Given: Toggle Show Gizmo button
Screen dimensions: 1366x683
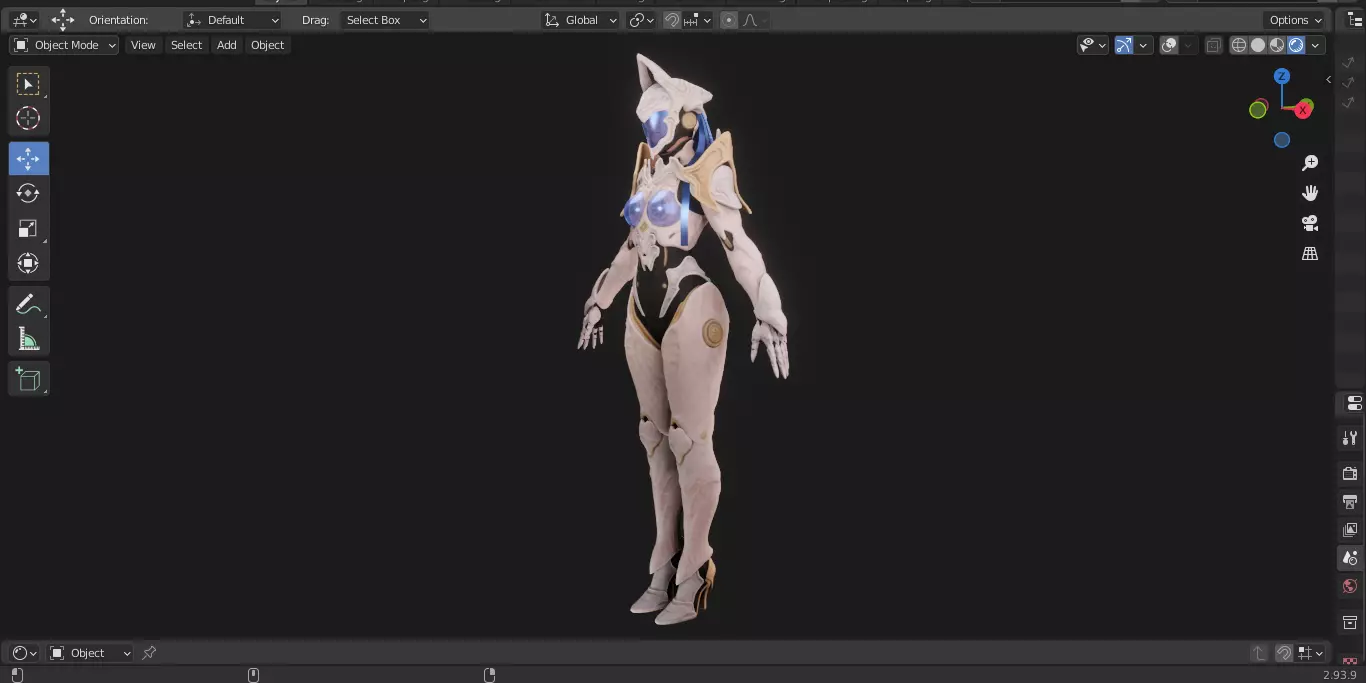Looking at the screenshot, I should coord(1124,45).
